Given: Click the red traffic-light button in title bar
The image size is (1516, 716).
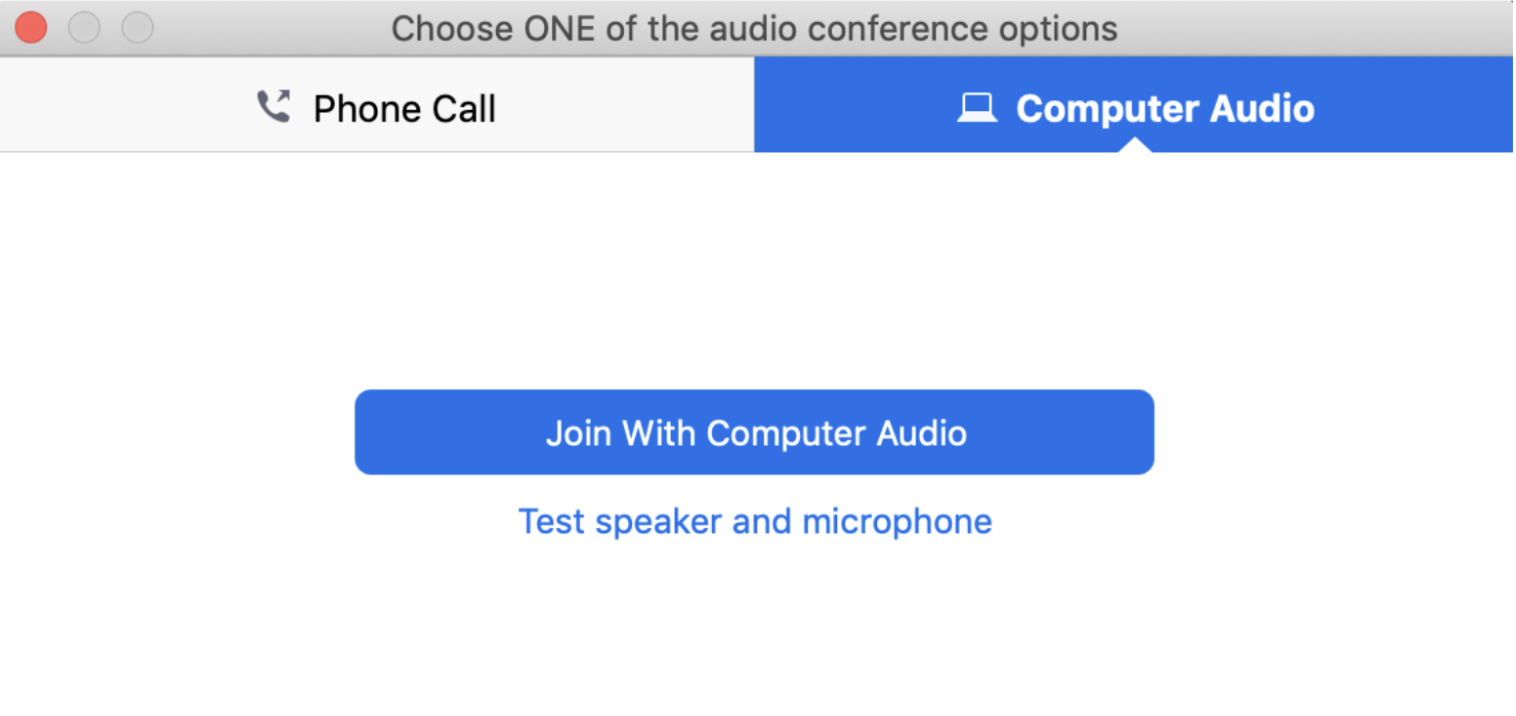Looking at the screenshot, I should (31, 27).
